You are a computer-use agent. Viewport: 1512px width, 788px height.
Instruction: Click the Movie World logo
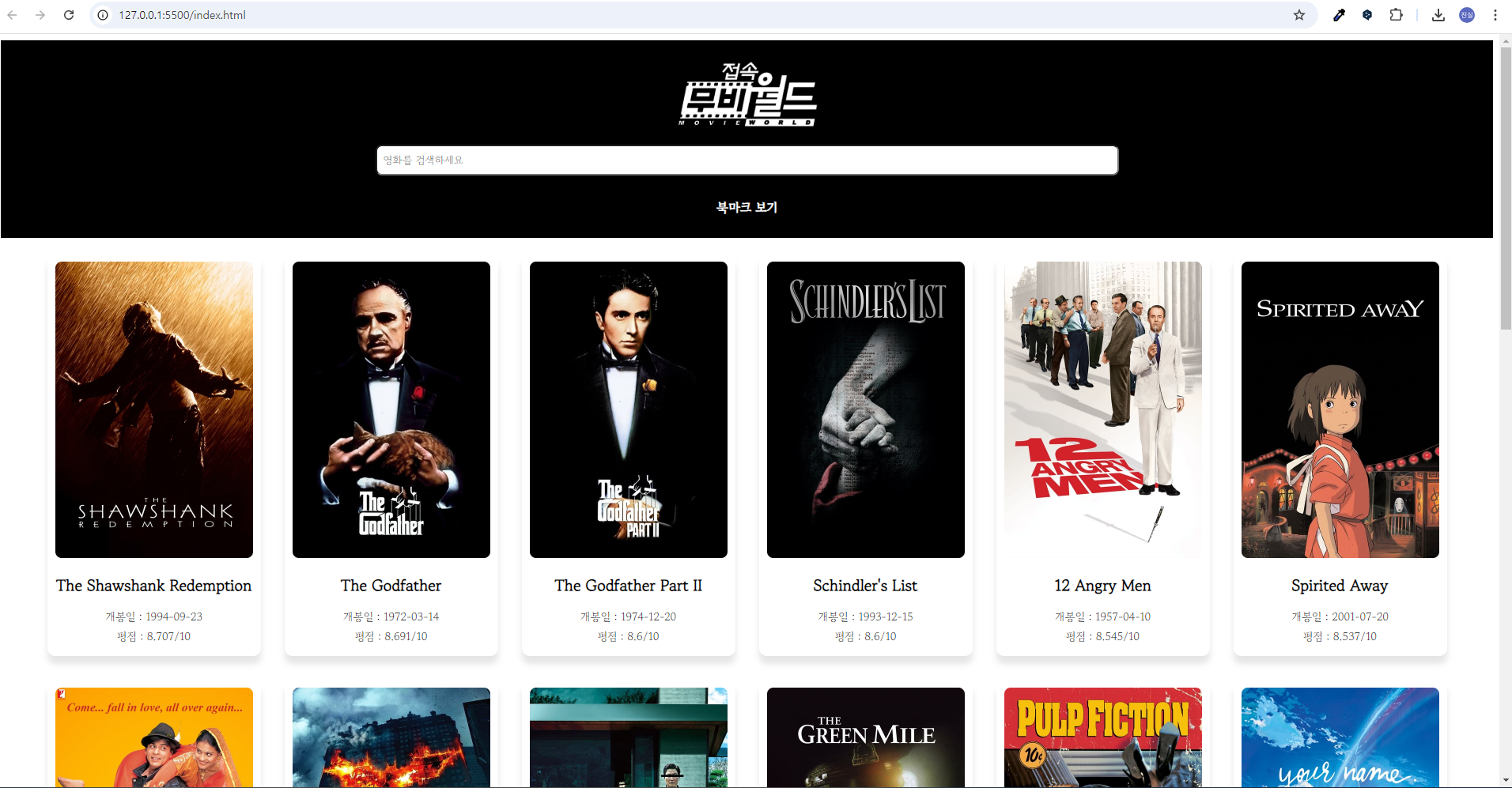click(747, 94)
